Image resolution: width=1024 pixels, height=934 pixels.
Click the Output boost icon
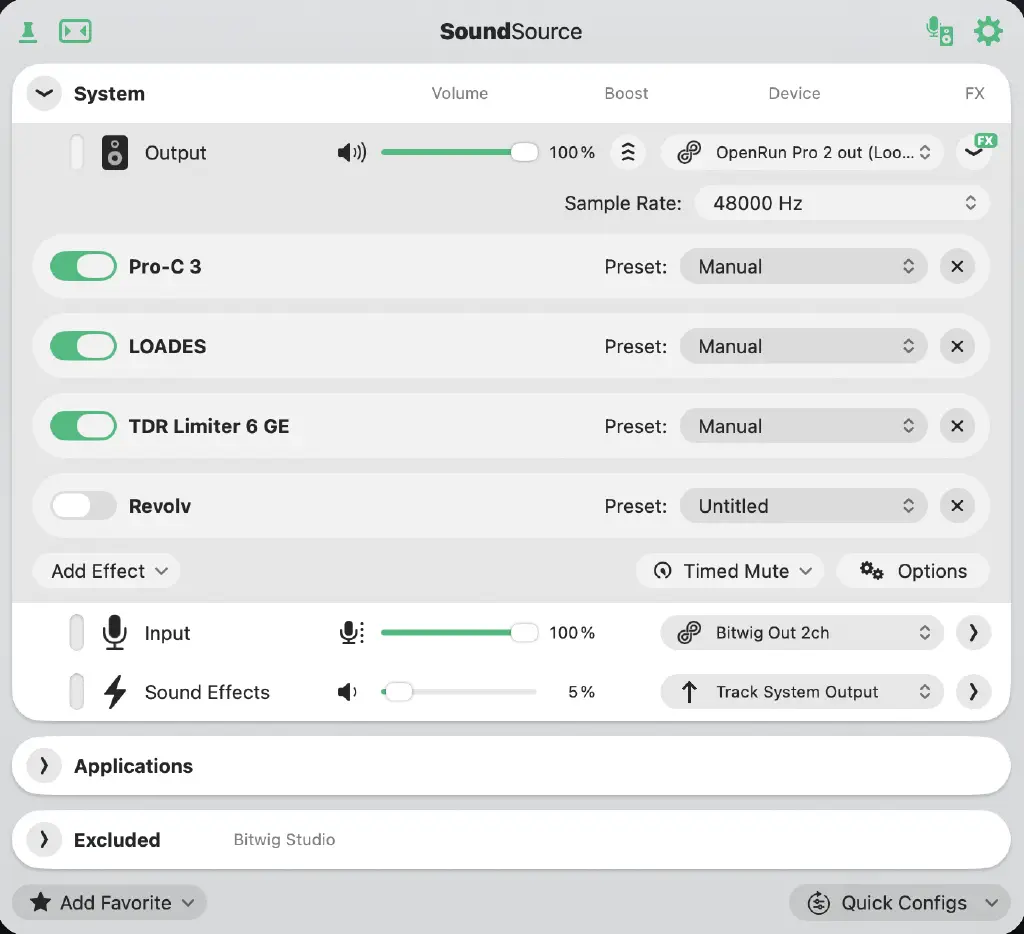point(628,153)
